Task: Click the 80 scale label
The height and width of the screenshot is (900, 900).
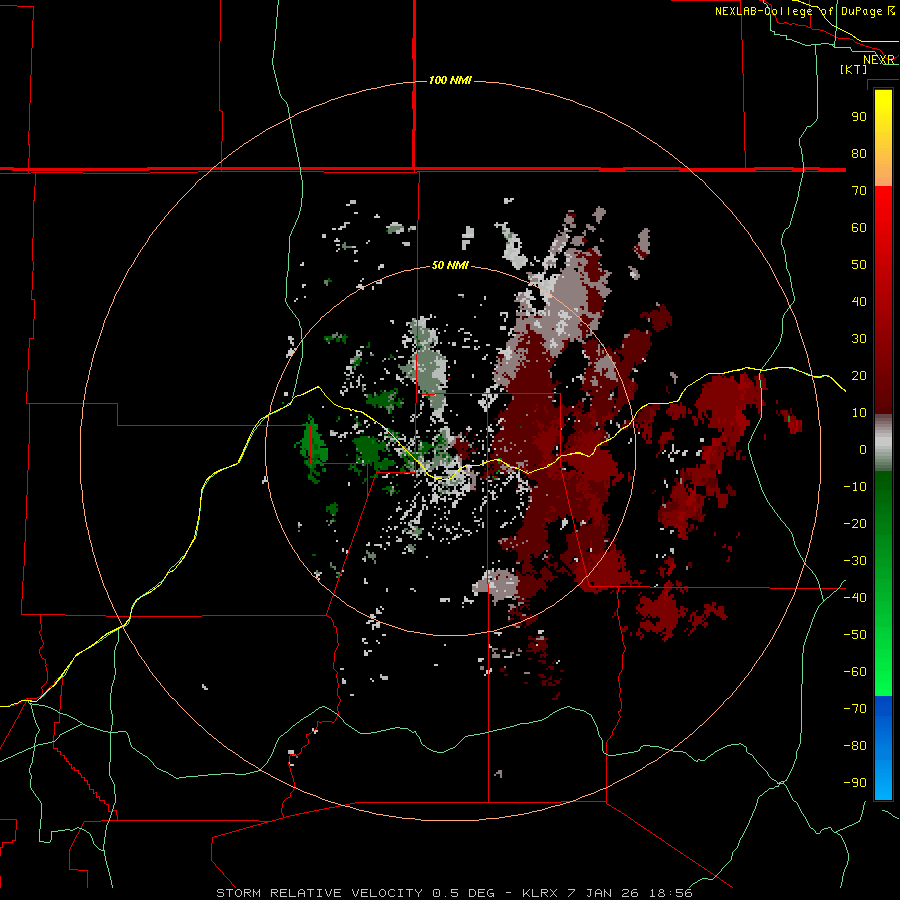Action: tap(859, 153)
